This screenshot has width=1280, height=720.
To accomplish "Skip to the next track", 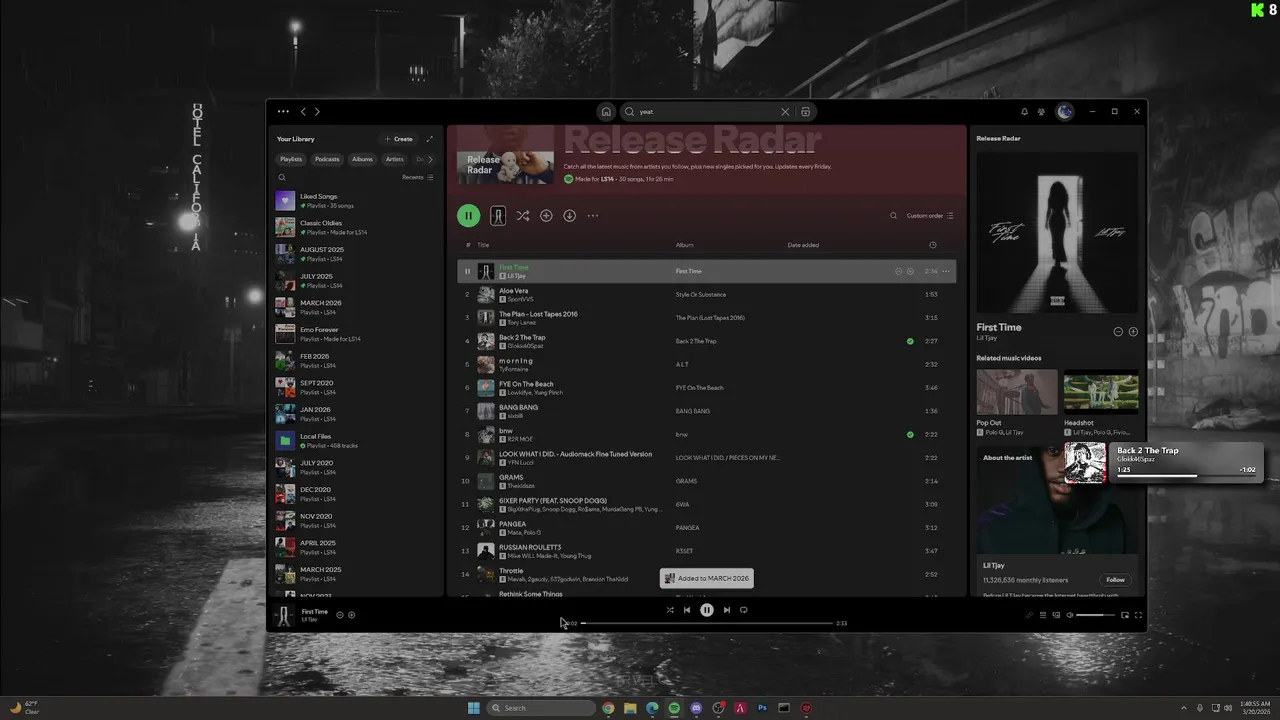I will 727,610.
